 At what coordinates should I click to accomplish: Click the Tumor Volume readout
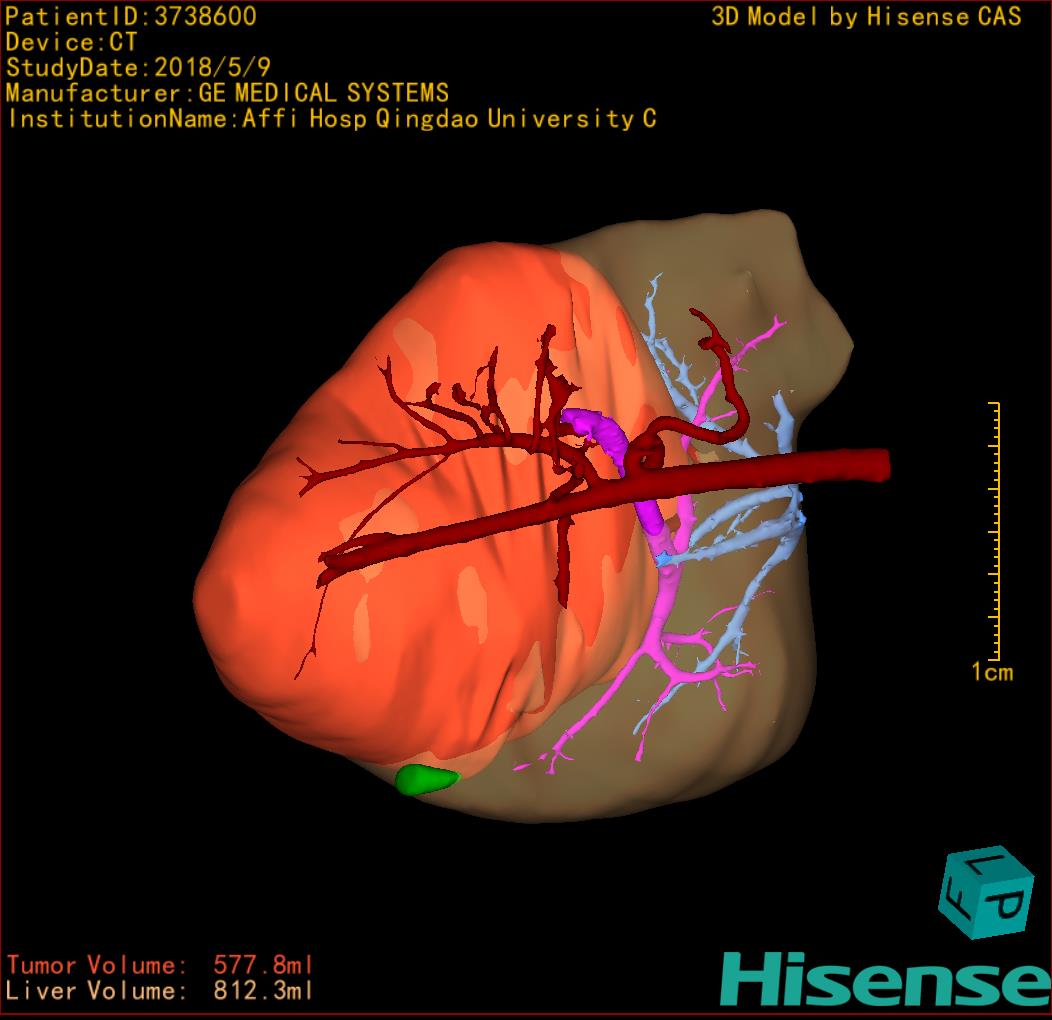coord(160,965)
